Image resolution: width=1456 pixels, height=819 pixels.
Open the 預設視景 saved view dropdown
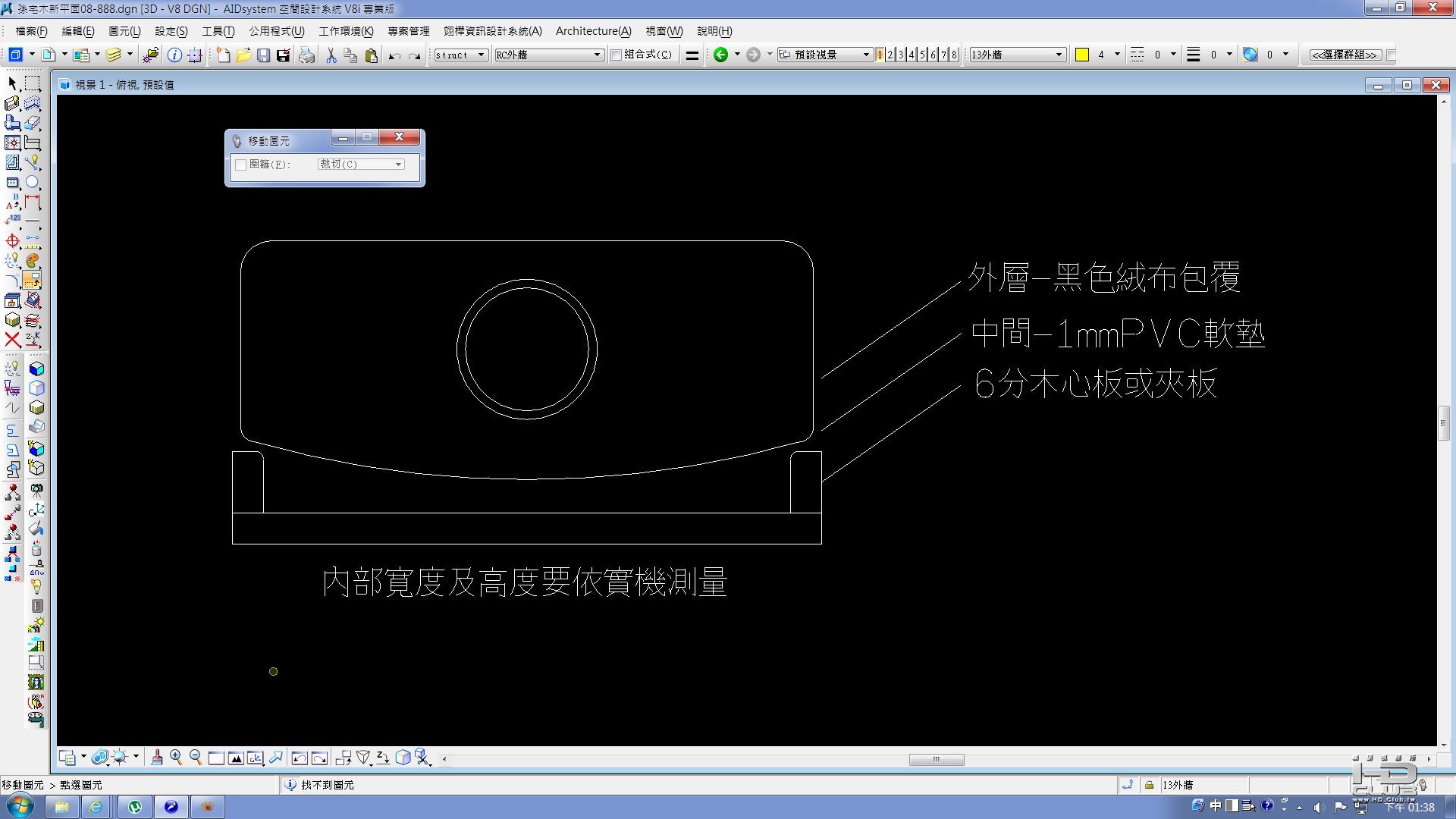point(866,55)
